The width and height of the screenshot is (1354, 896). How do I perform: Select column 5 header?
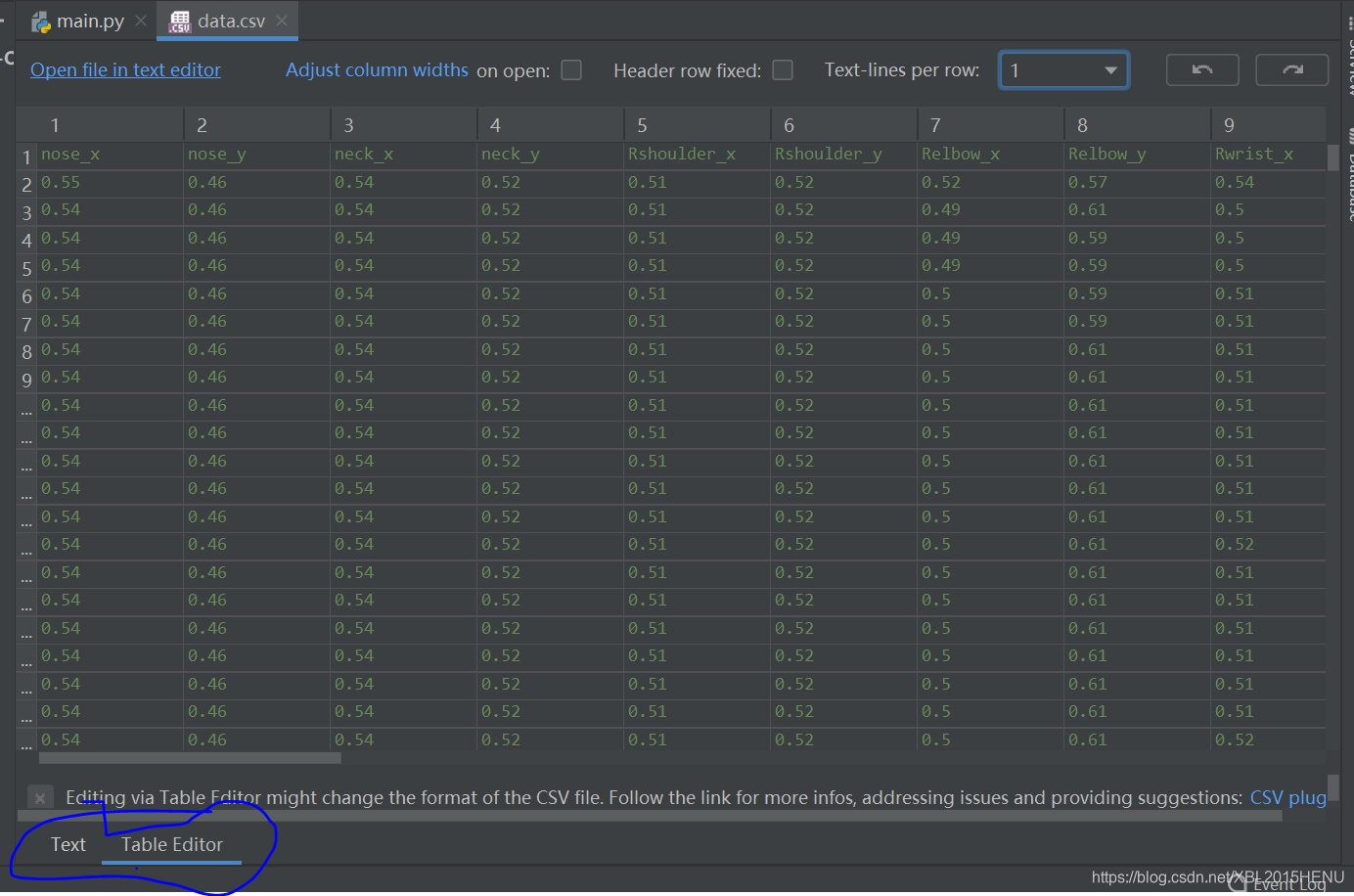697,125
